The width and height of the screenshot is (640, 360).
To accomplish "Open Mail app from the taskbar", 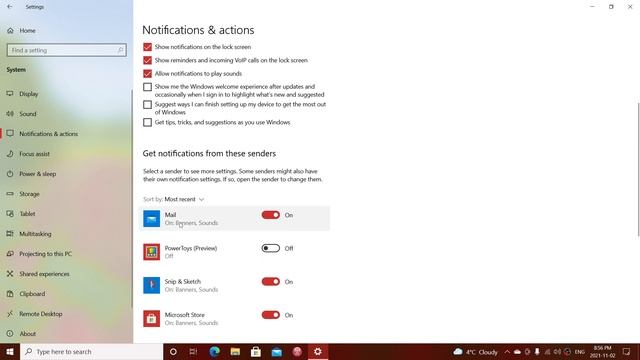I will [x=277, y=352].
